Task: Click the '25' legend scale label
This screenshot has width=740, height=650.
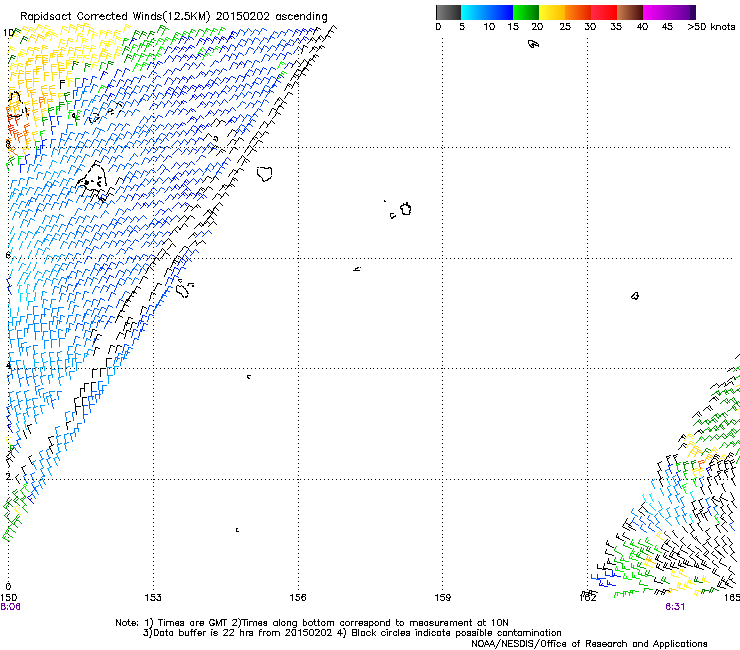Action: [565, 26]
